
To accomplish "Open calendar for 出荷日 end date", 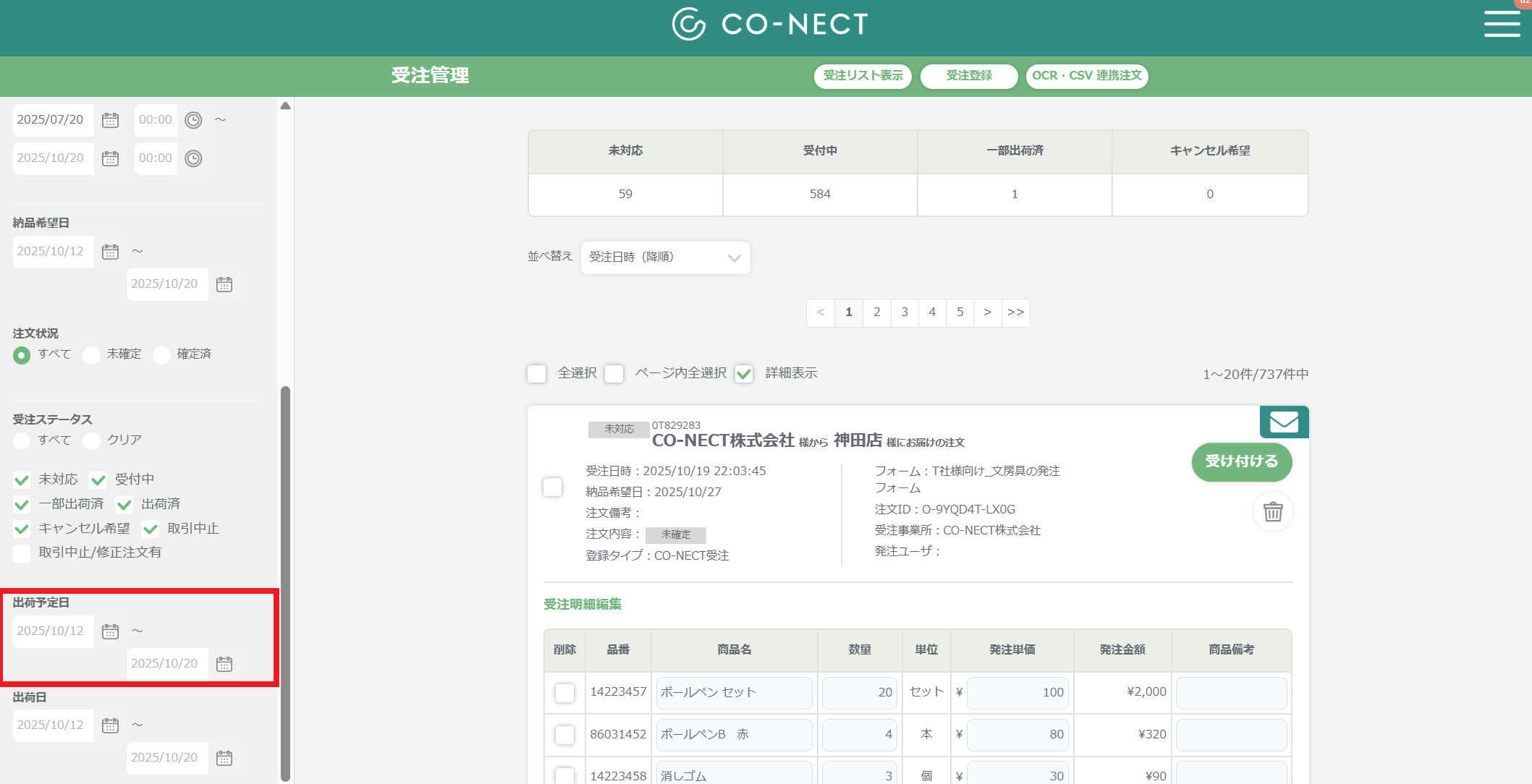I will 224,758.
